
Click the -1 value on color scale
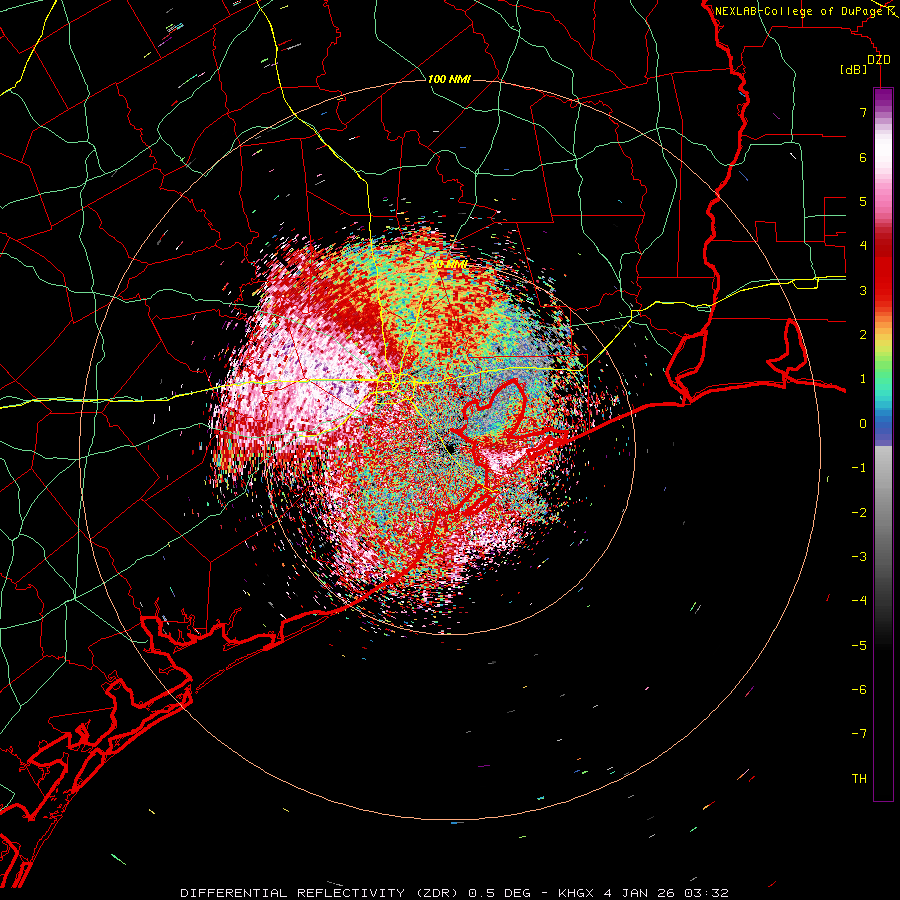point(859,468)
